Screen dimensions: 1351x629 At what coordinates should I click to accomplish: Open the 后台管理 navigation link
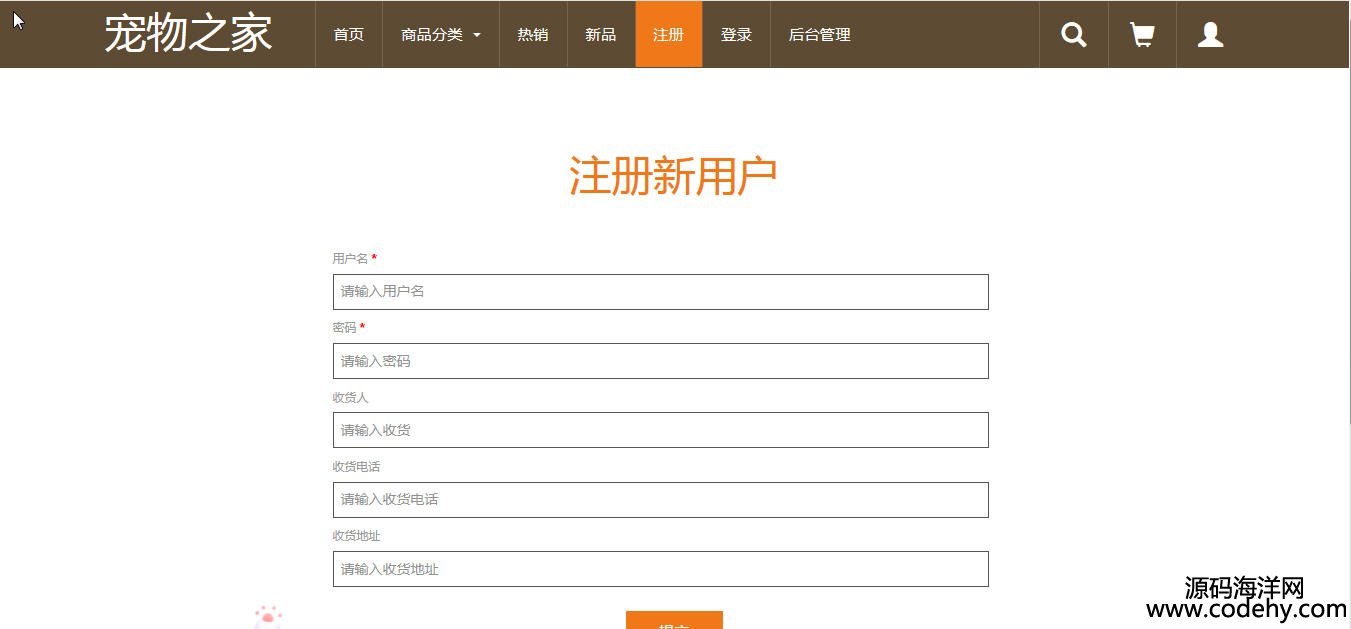tap(820, 35)
